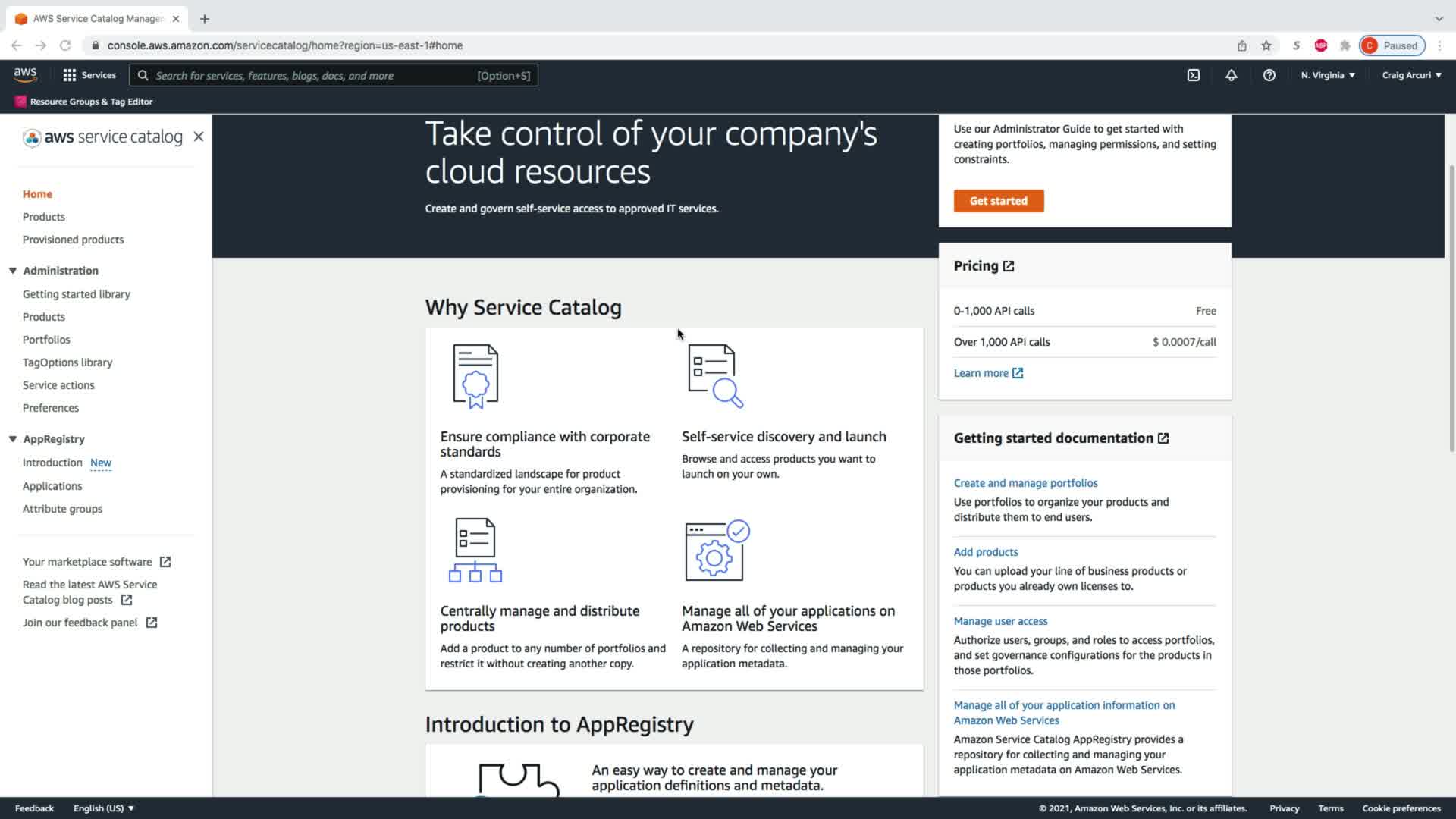Bookmark this page with star icon

1266,45
